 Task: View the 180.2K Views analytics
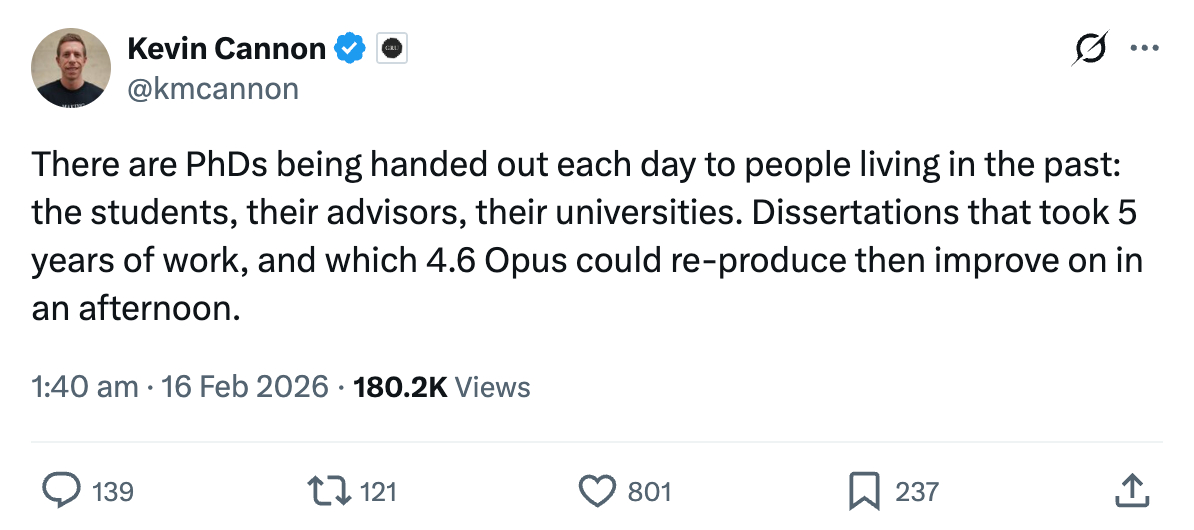[x=441, y=386]
